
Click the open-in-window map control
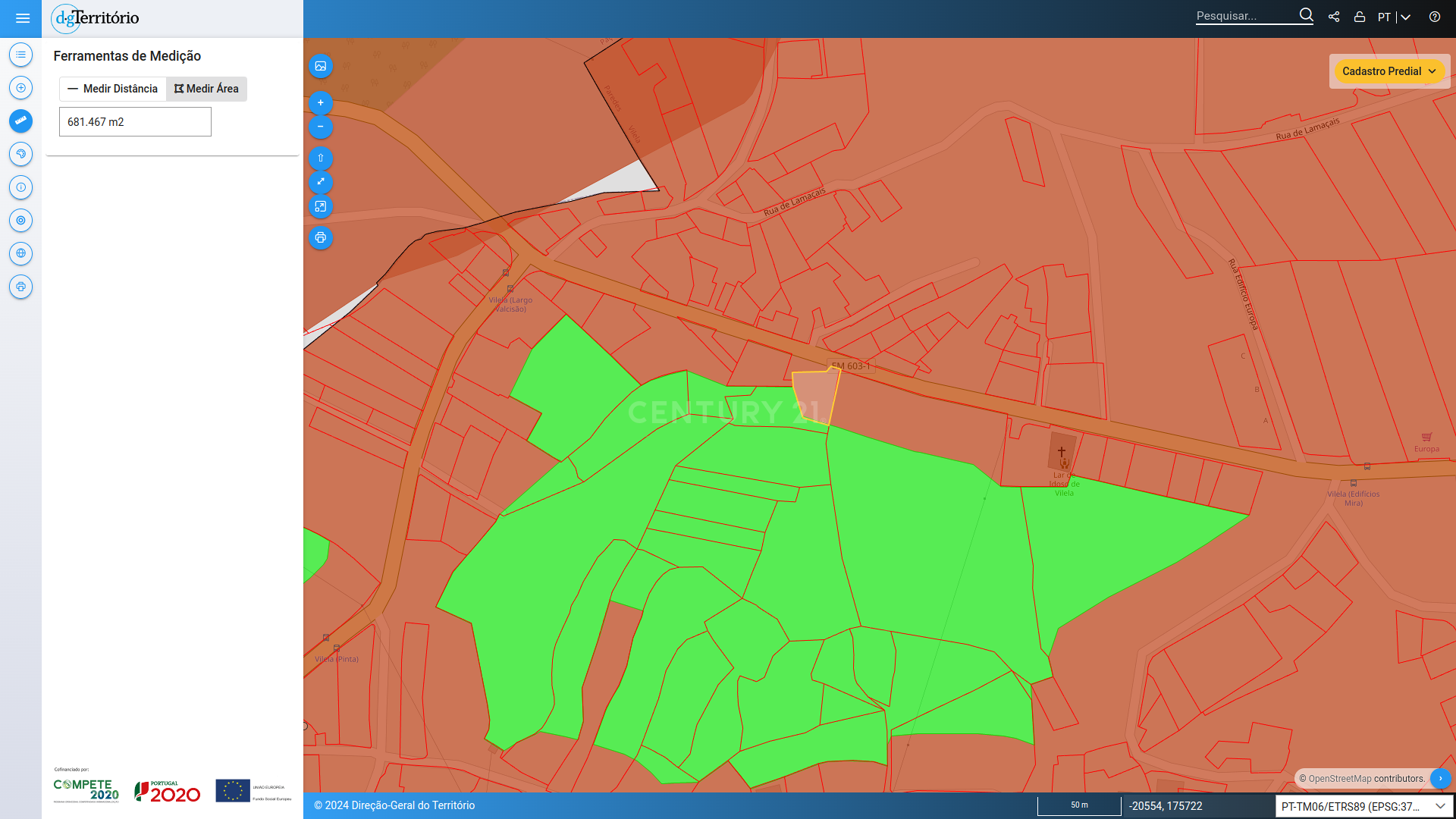click(x=321, y=206)
